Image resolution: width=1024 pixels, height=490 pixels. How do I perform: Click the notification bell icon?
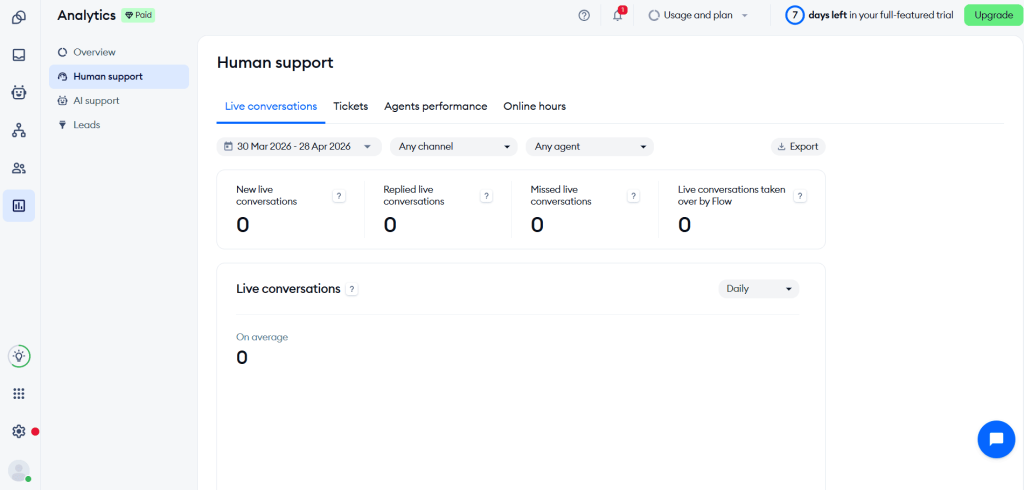pyautogui.click(x=618, y=16)
